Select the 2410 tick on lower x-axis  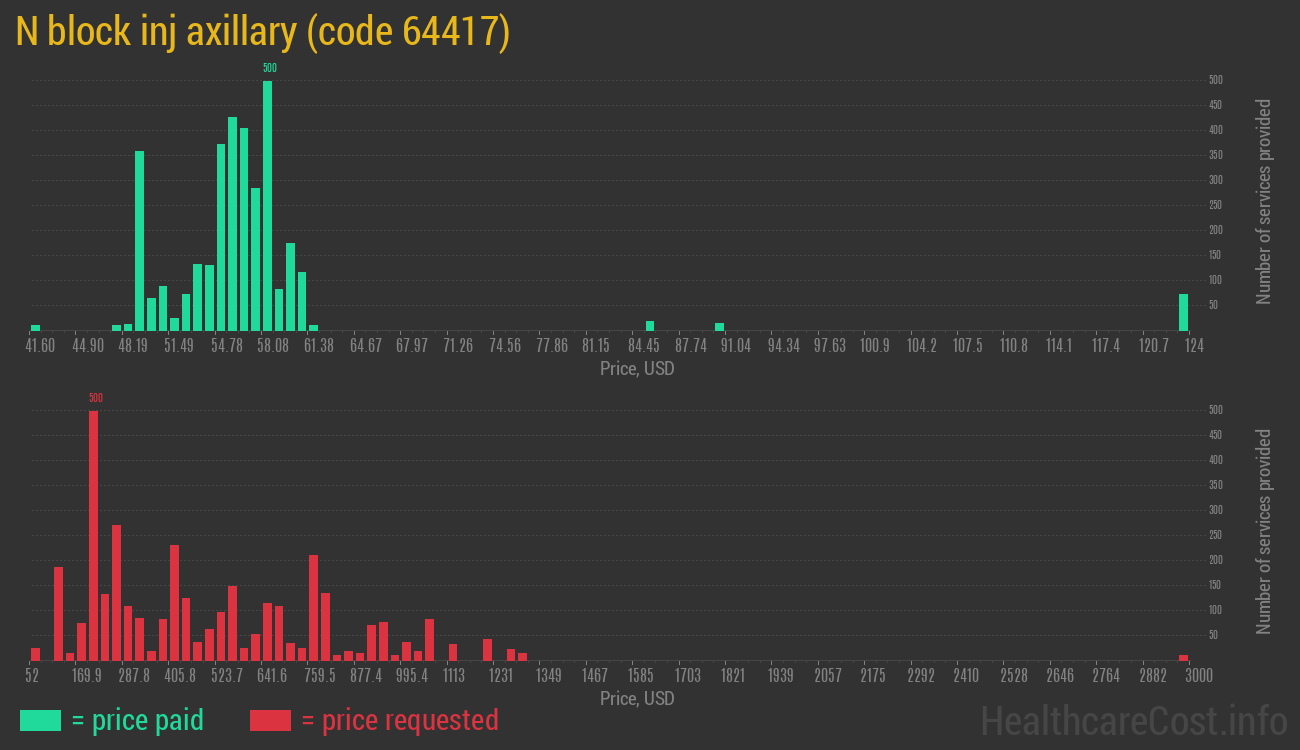pos(965,676)
